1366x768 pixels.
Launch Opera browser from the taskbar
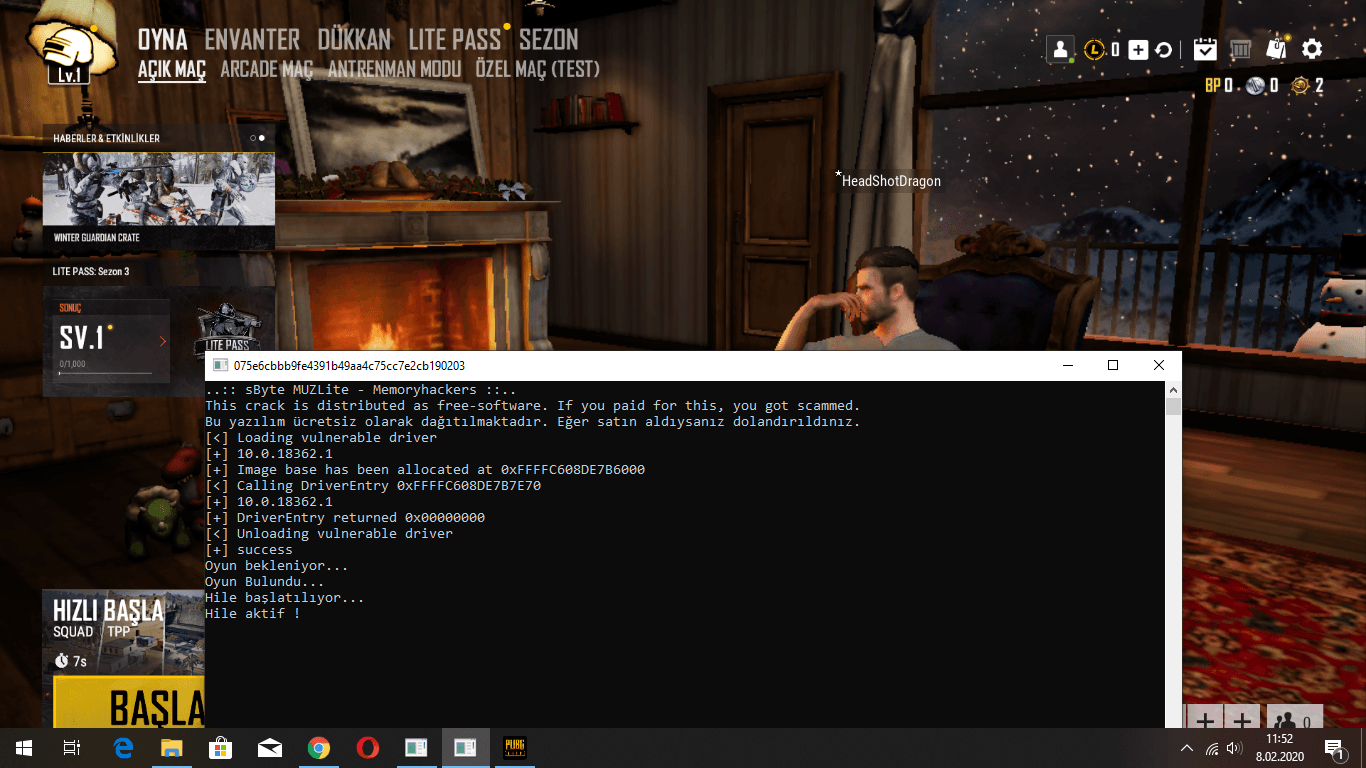pos(368,748)
